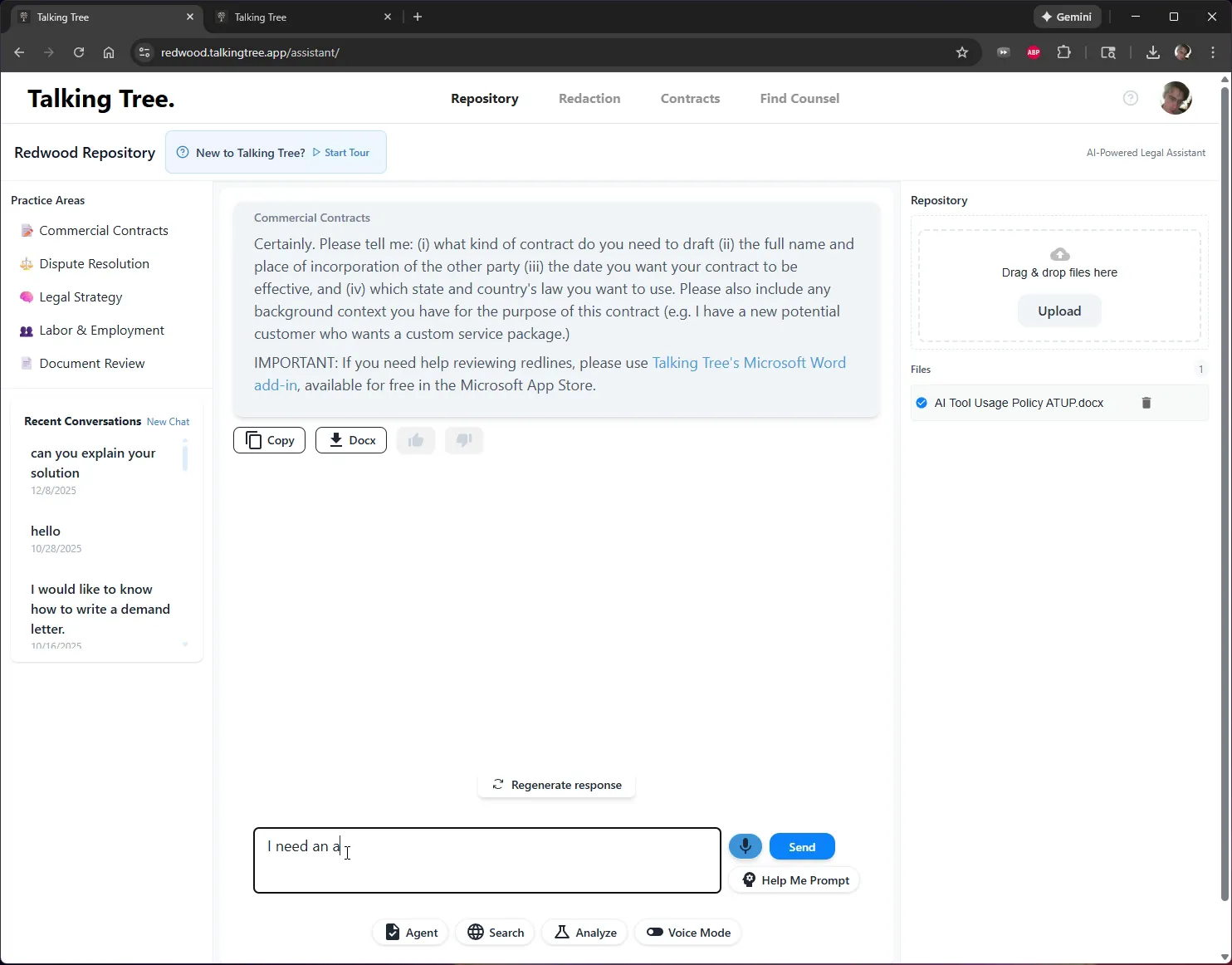Click the Talking Tree logo

(x=100, y=99)
